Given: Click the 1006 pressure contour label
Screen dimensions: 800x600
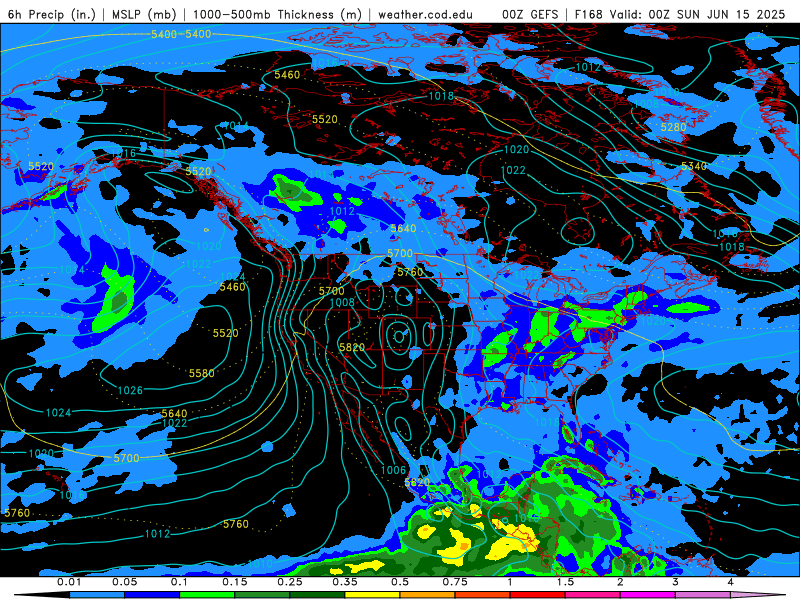Looking at the screenshot, I should coord(393,470).
